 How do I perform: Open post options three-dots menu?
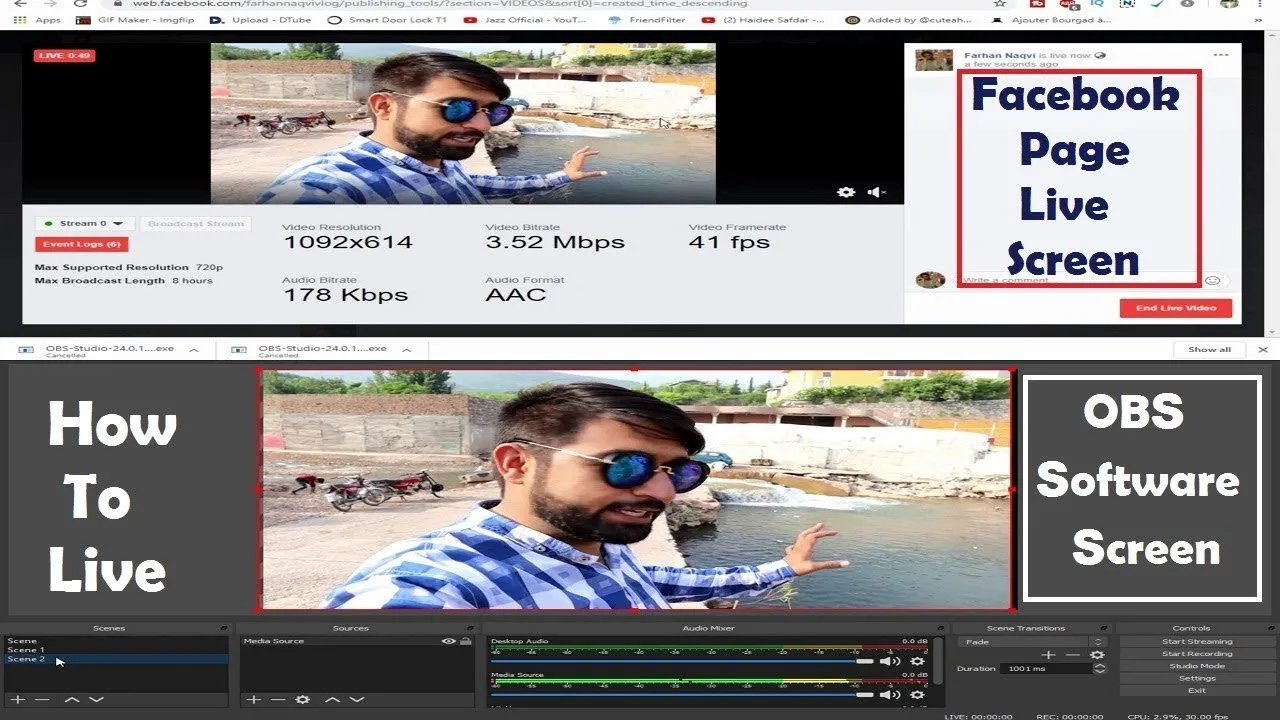(1220, 55)
